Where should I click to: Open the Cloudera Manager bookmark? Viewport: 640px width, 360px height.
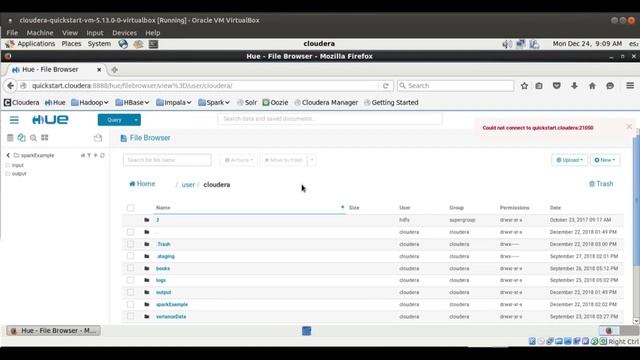pos(326,102)
